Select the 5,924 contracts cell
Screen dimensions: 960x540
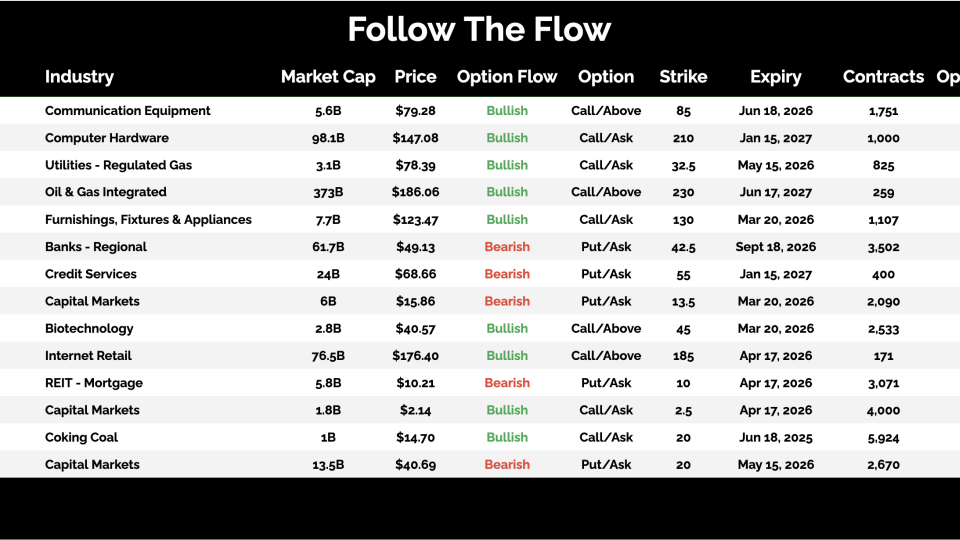coord(883,437)
